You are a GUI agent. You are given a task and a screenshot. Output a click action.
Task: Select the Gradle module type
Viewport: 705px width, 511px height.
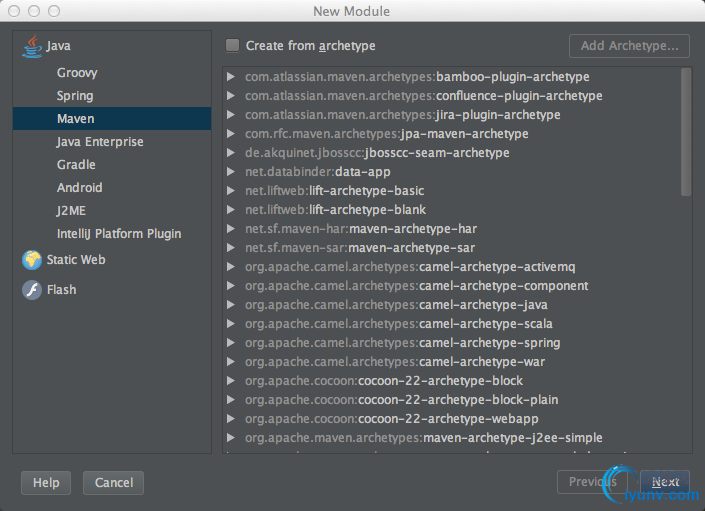point(76,165)
